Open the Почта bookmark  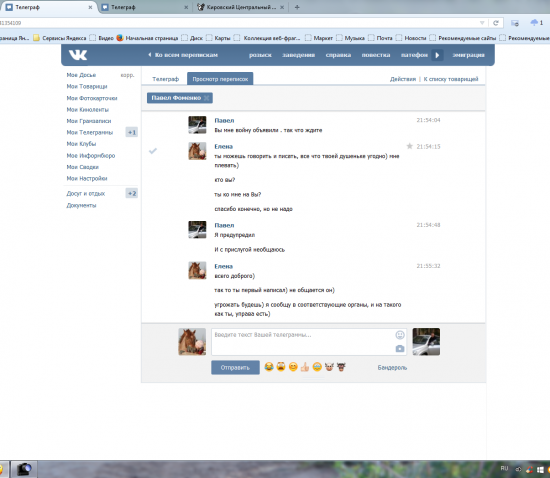380,38
